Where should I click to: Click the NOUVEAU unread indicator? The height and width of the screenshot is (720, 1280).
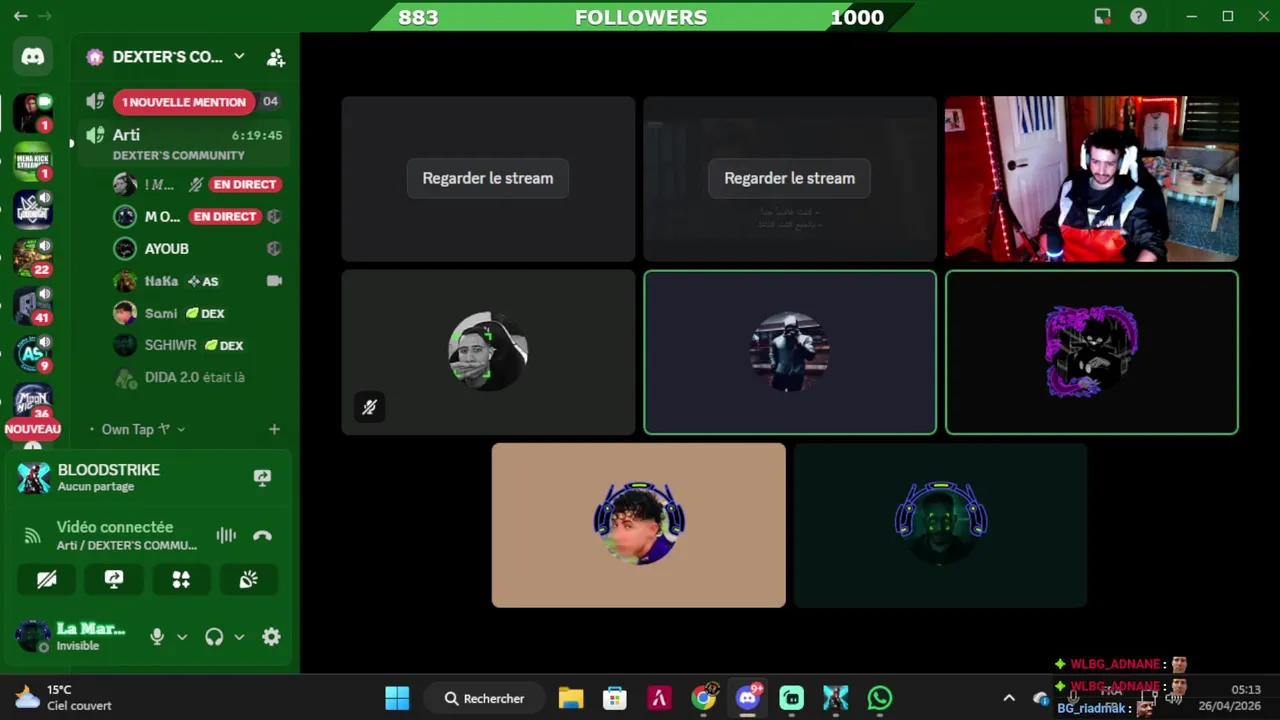(33, 429)
